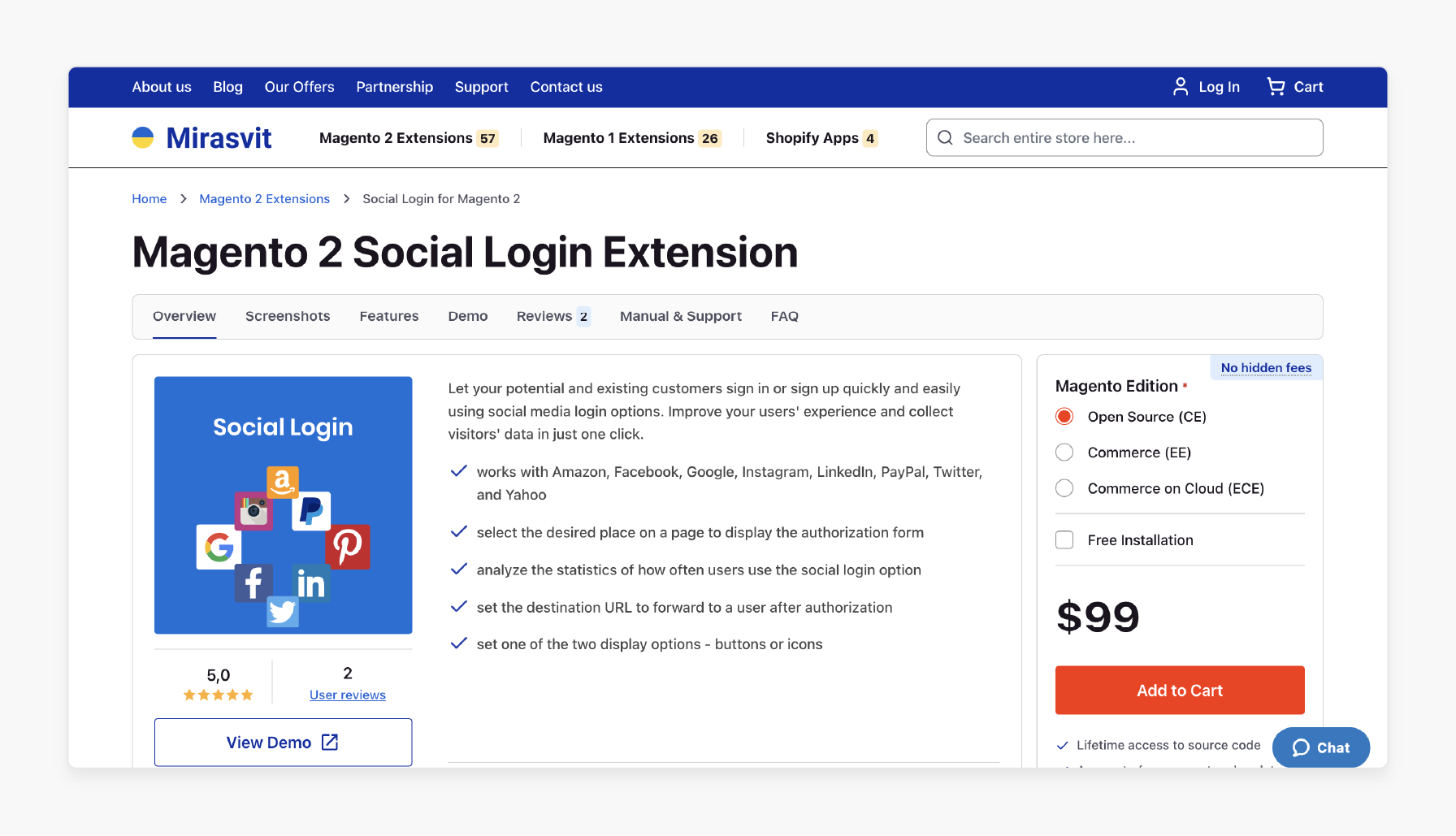Switch to the Screenshots tab
Image resolution: width=1456 pixels, height=836 pixels.
point(288,316)
